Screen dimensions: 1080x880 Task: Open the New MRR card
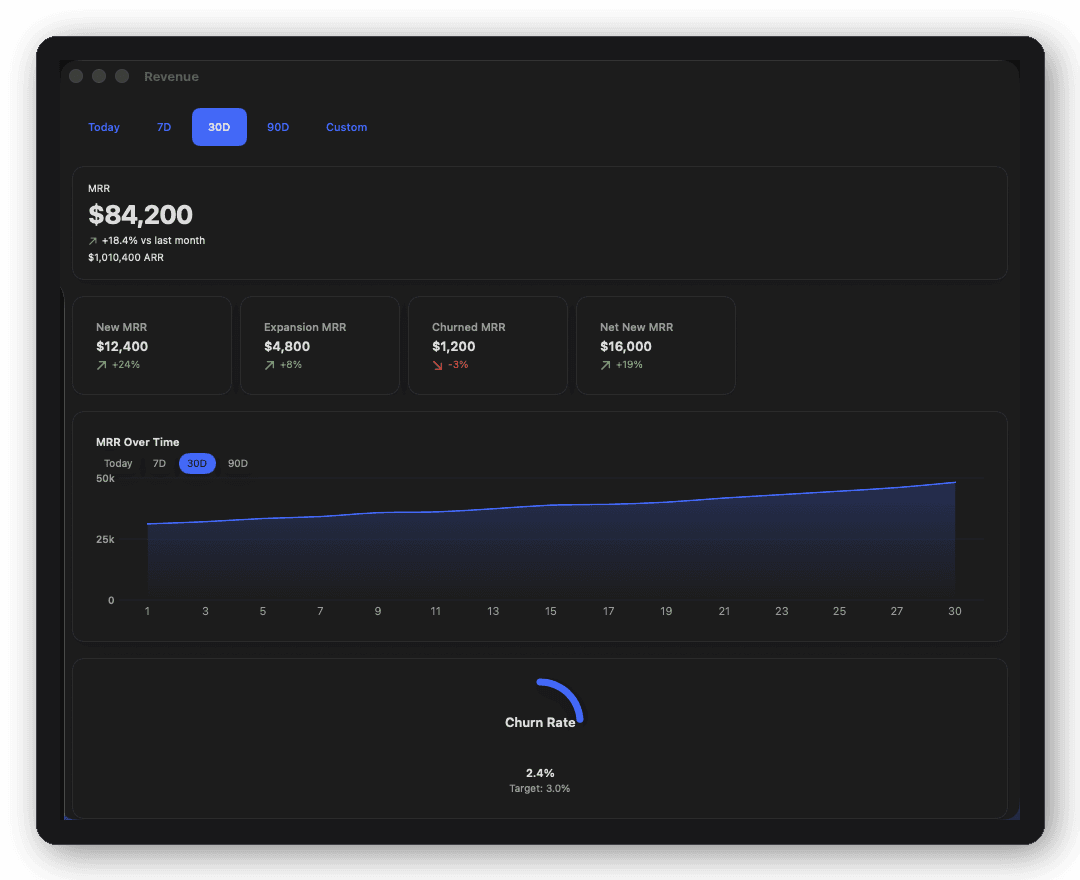[152, 346]
